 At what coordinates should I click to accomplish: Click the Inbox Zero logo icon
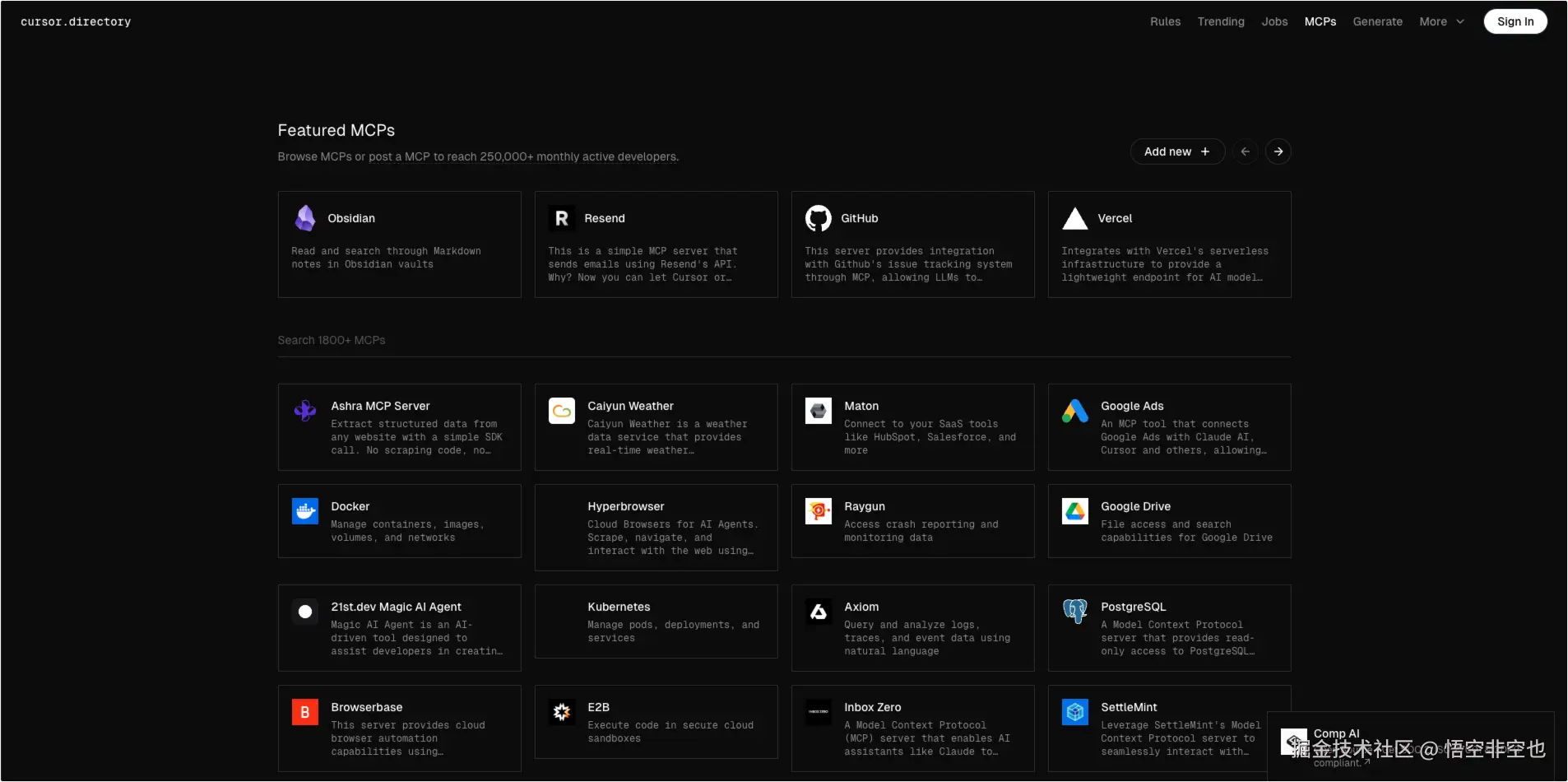coord(819,712)
